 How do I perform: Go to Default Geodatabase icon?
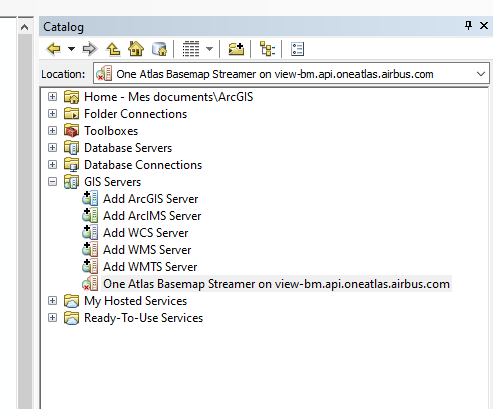tap(159, 49)
